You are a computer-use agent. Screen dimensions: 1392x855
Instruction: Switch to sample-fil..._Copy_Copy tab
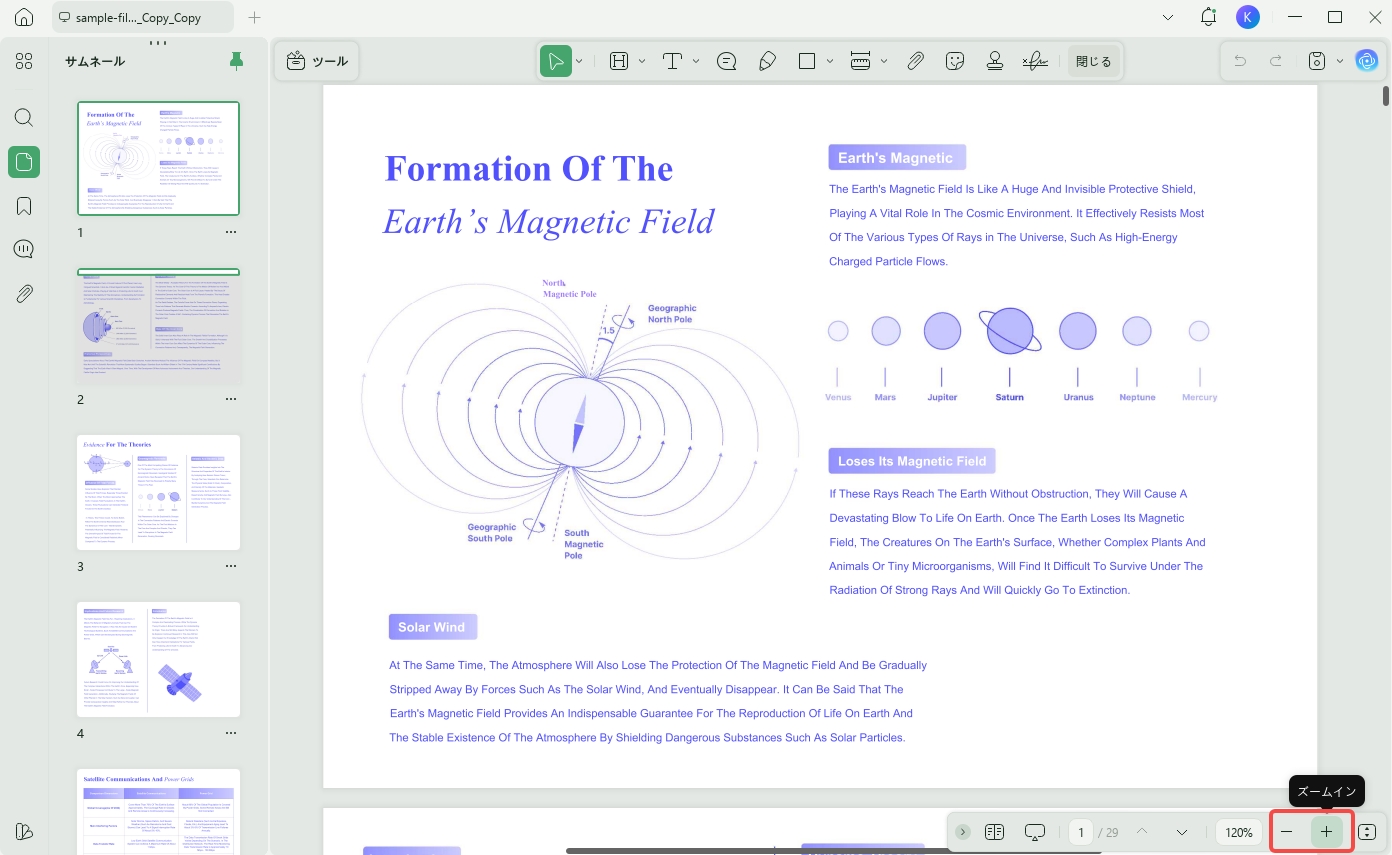[x=141, y=17]
